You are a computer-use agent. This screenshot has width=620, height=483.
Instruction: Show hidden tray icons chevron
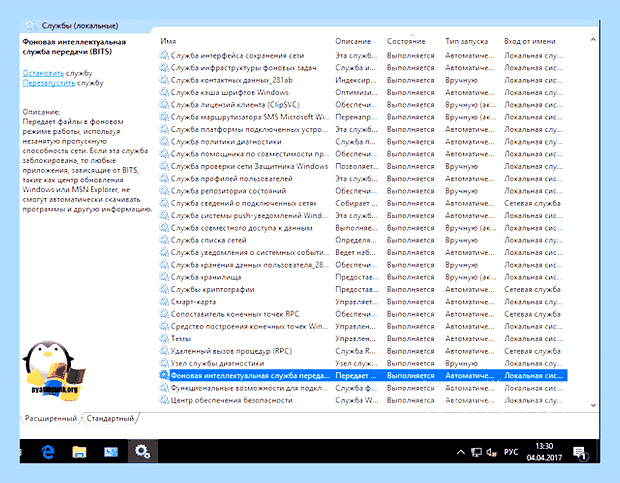tap(461, 452)
